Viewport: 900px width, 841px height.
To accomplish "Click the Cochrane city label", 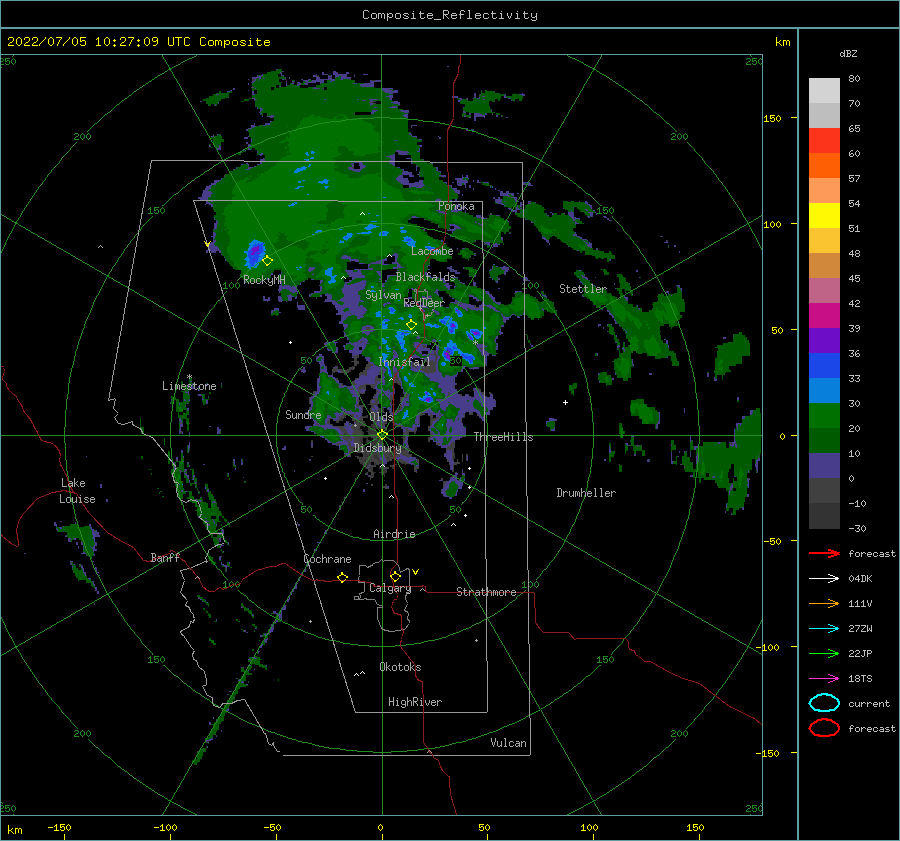I will point(327,559).
